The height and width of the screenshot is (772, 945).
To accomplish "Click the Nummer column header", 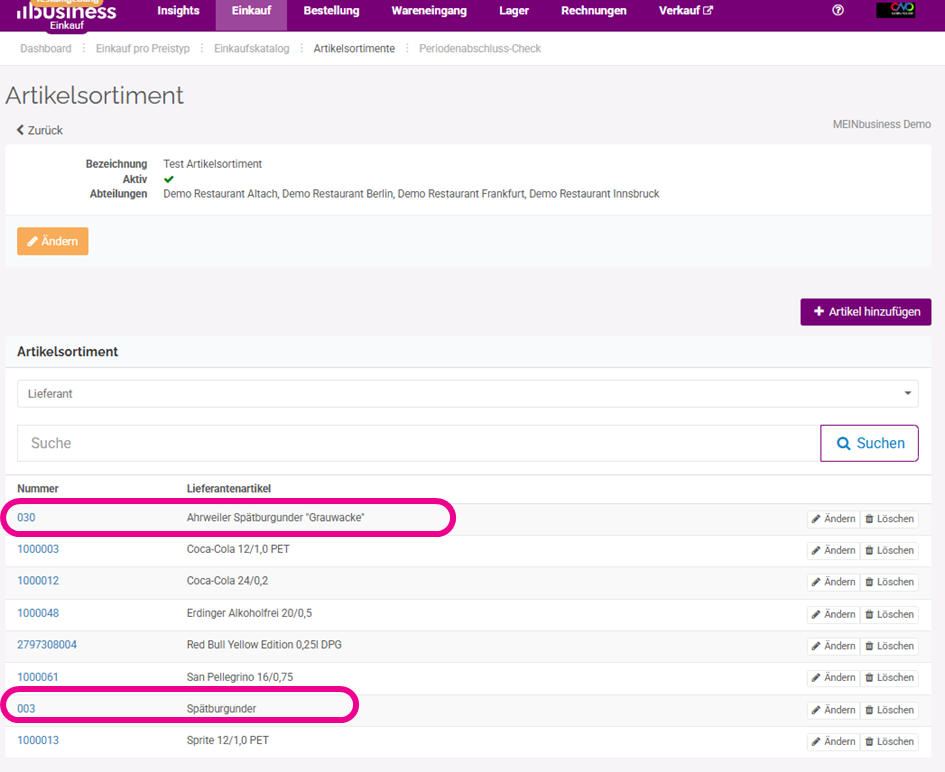I will (38, 489).
